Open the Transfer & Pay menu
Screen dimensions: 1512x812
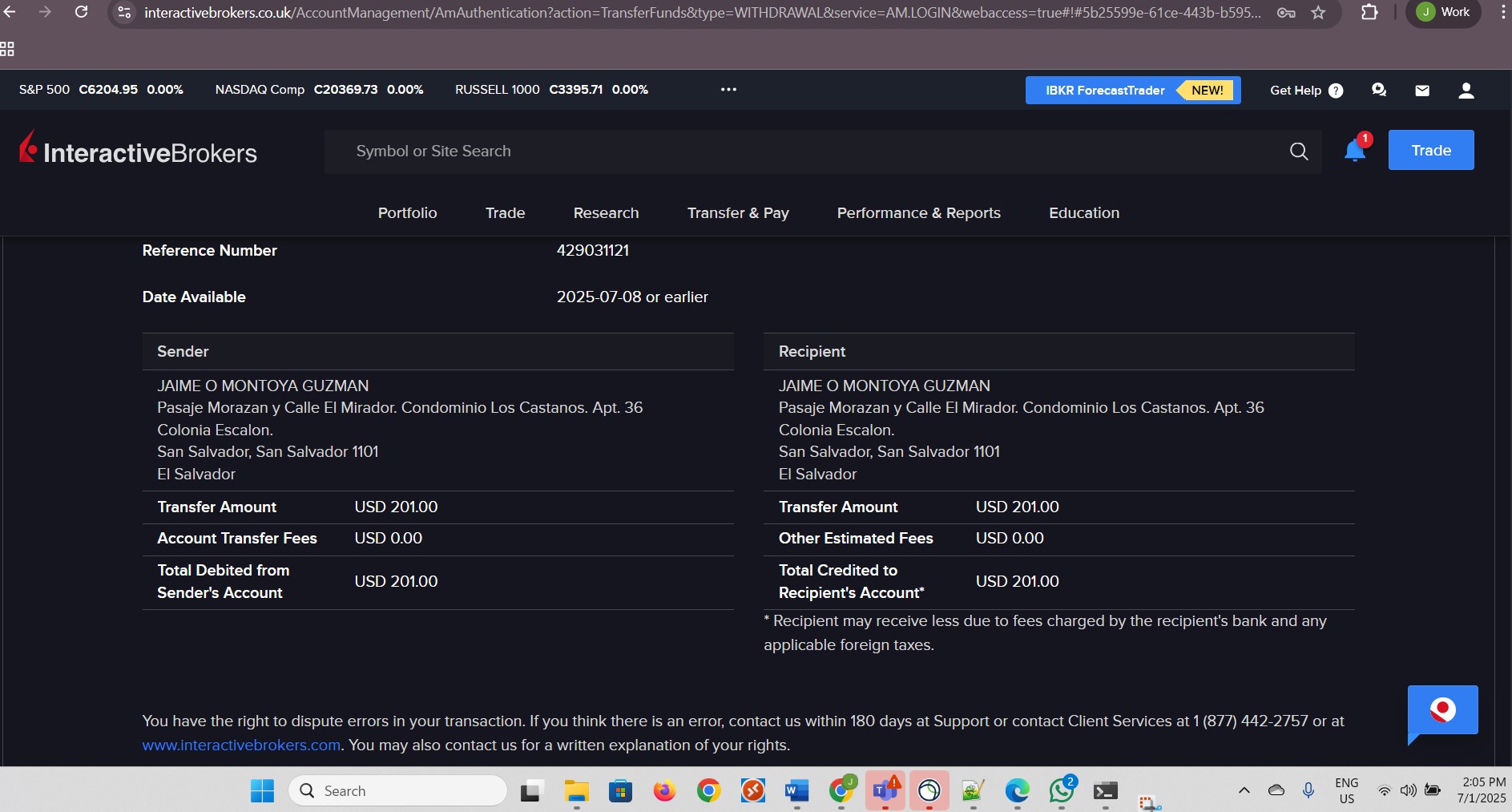pyautogui.click(x=738, y=212)
